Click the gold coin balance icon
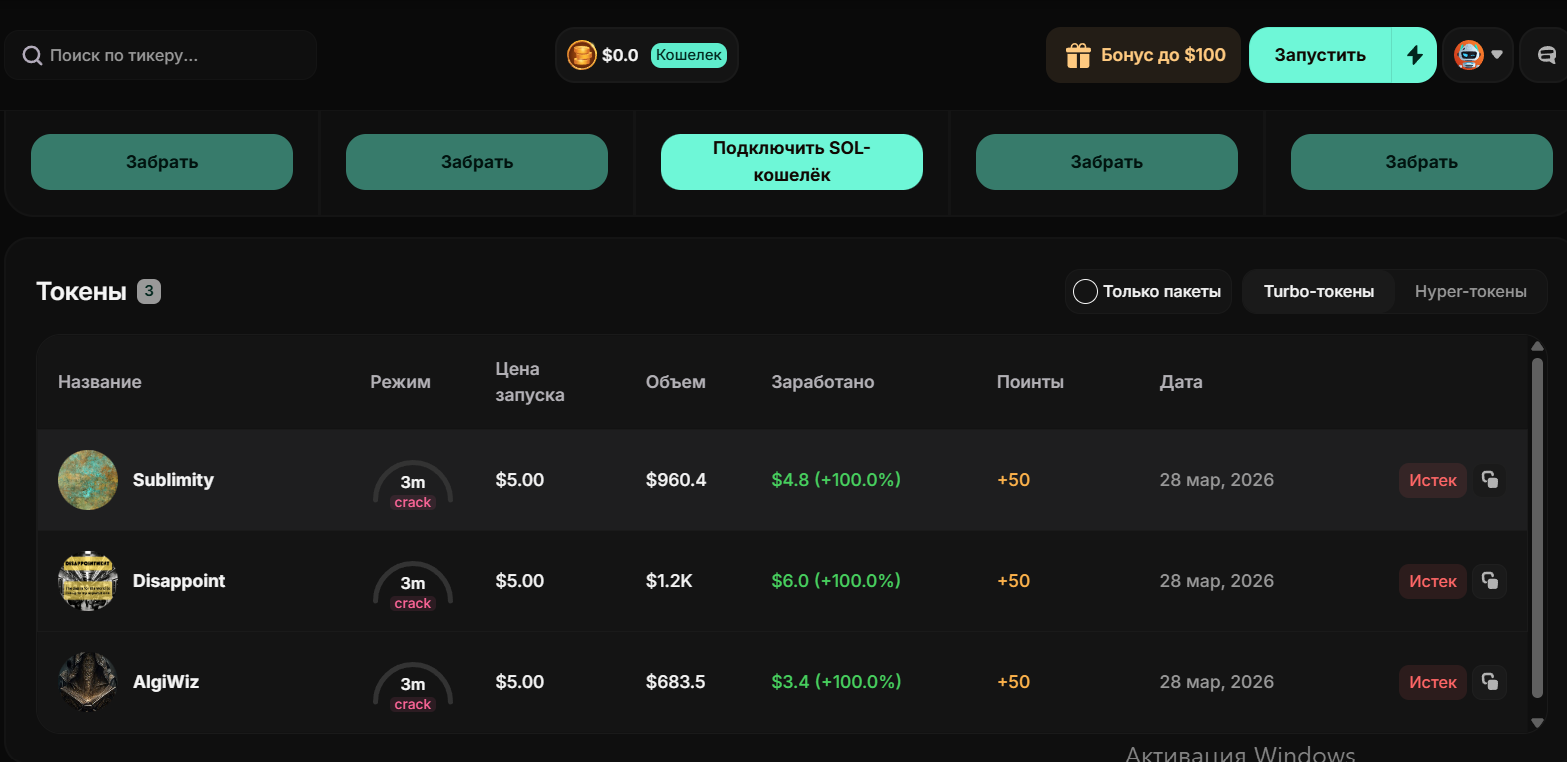1567x762 pixels. pyautogui.click(x=582, y=55)
